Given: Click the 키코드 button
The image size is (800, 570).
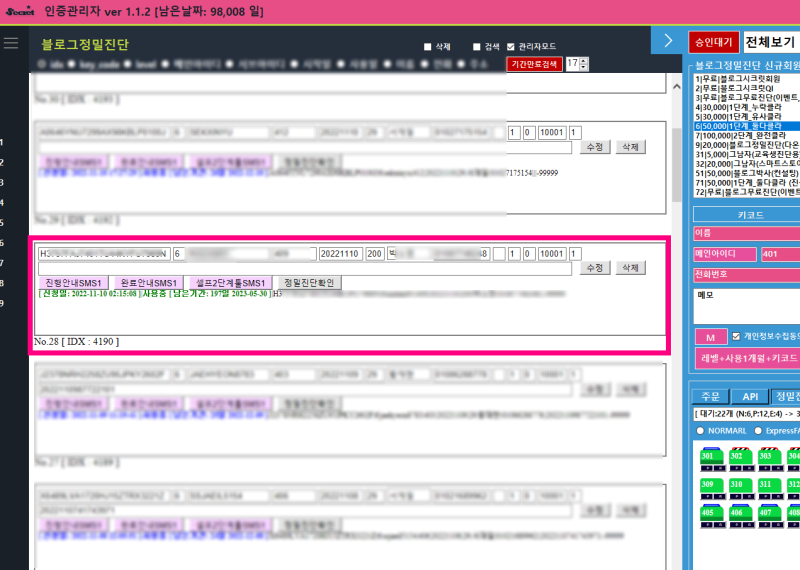Looking at the screenshot, I should click(x=746, y=215).
